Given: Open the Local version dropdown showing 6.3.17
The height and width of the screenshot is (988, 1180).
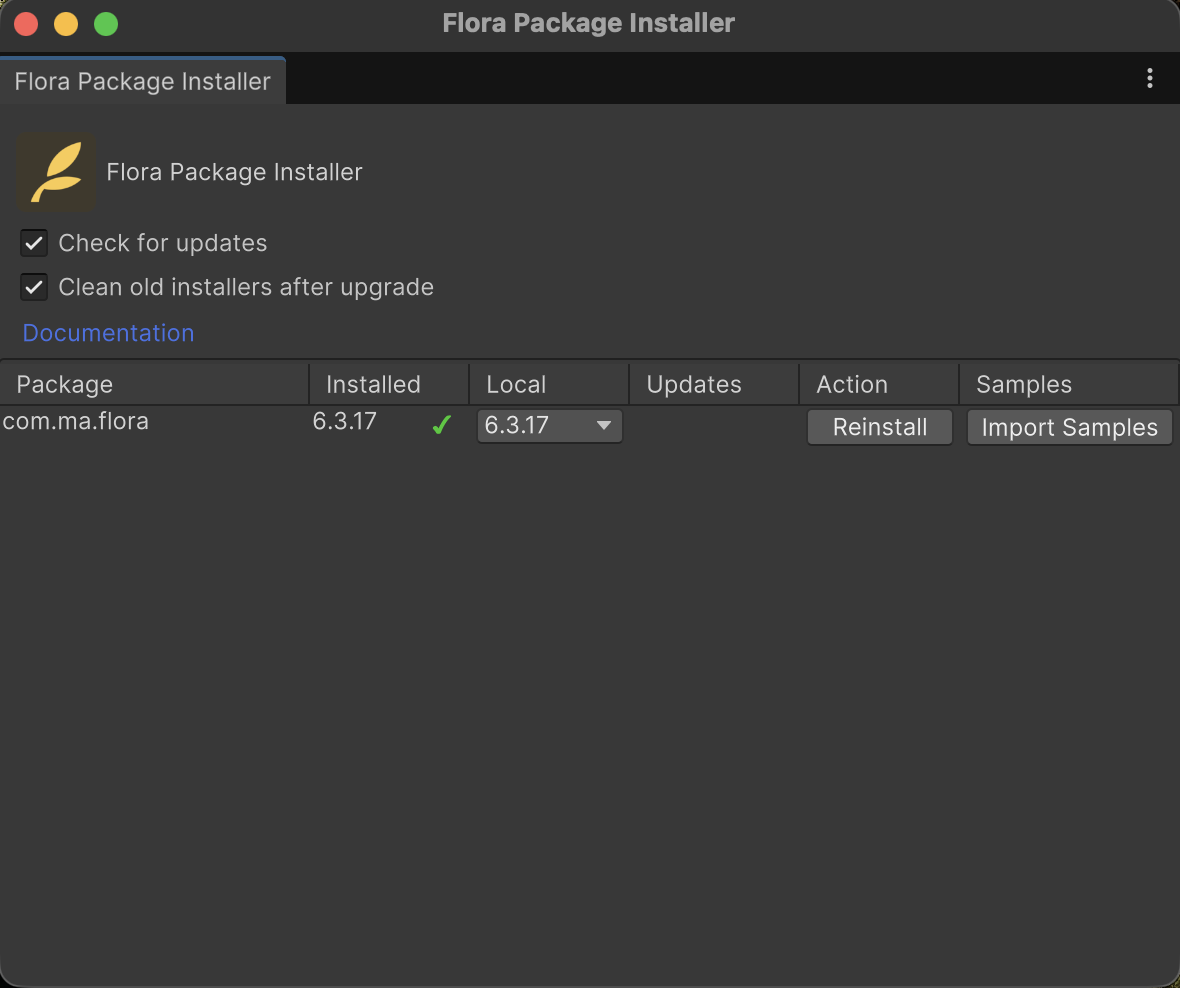Looking at the screenshot, I should click(549, 425).
